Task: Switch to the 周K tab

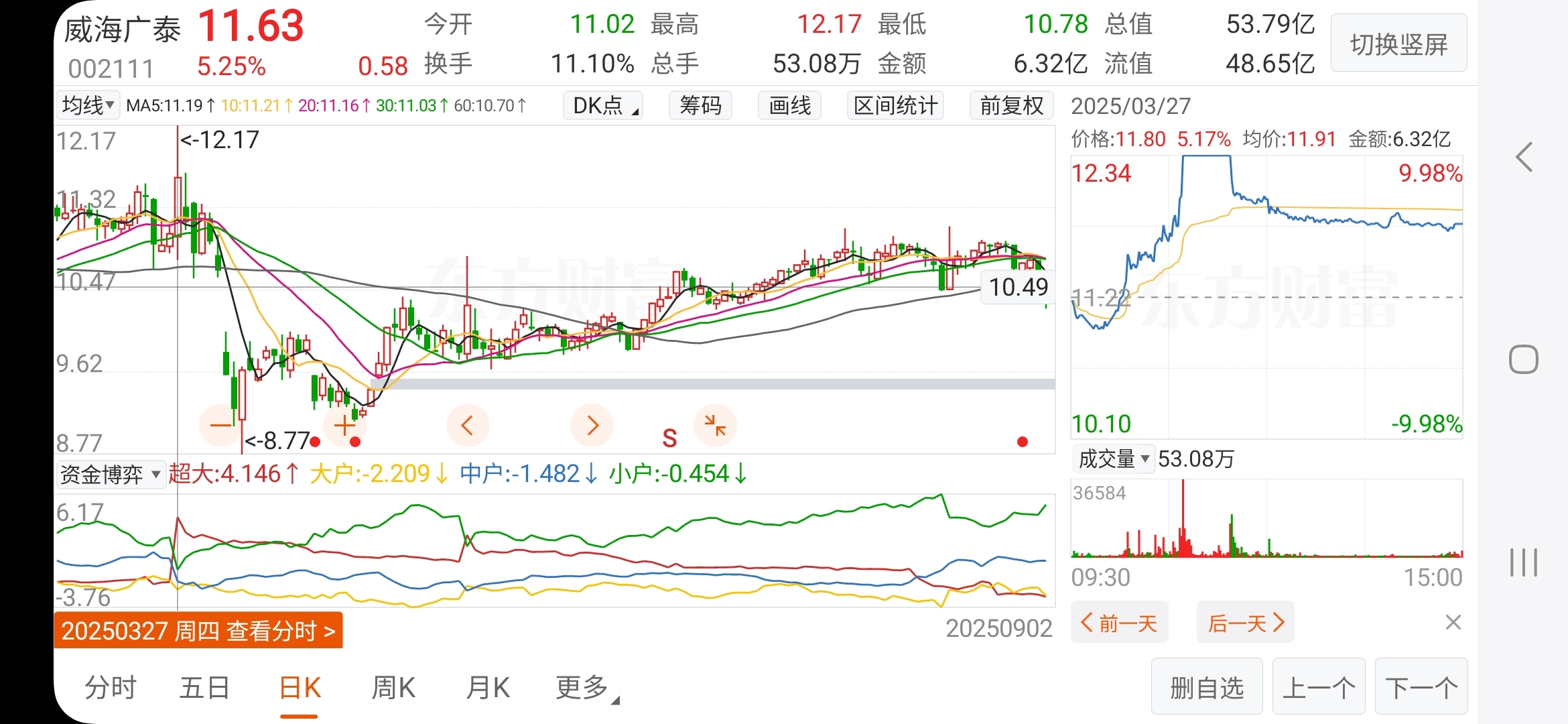Action: [x=393, y=688]
